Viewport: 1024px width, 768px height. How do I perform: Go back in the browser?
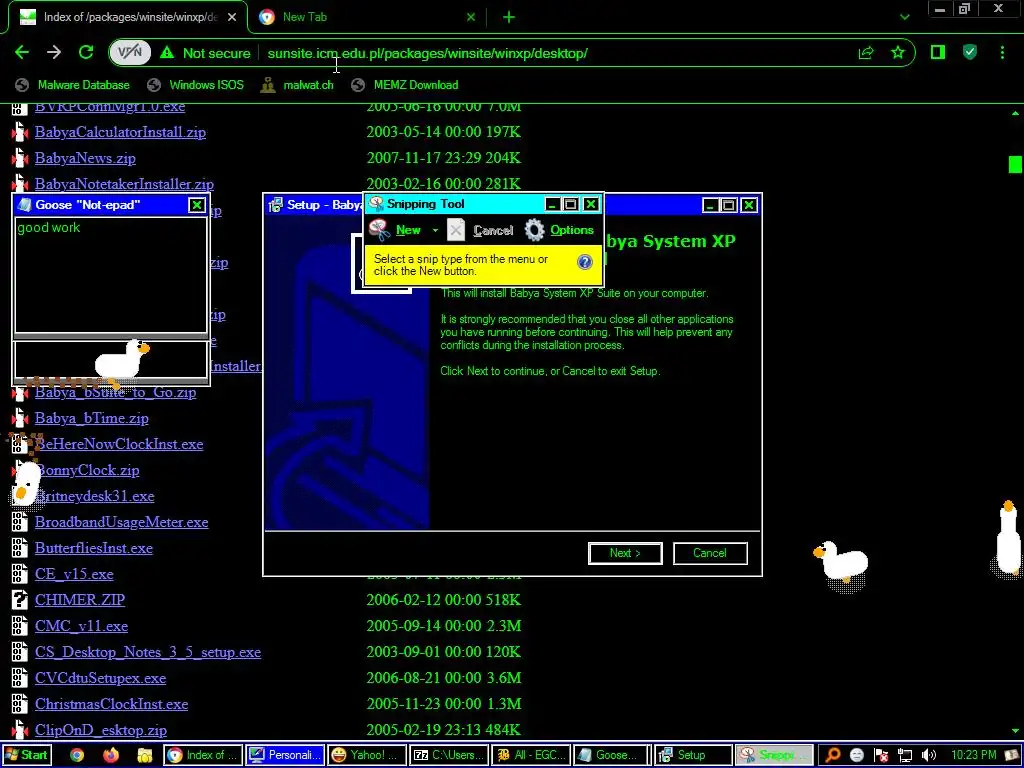(22, 53)
